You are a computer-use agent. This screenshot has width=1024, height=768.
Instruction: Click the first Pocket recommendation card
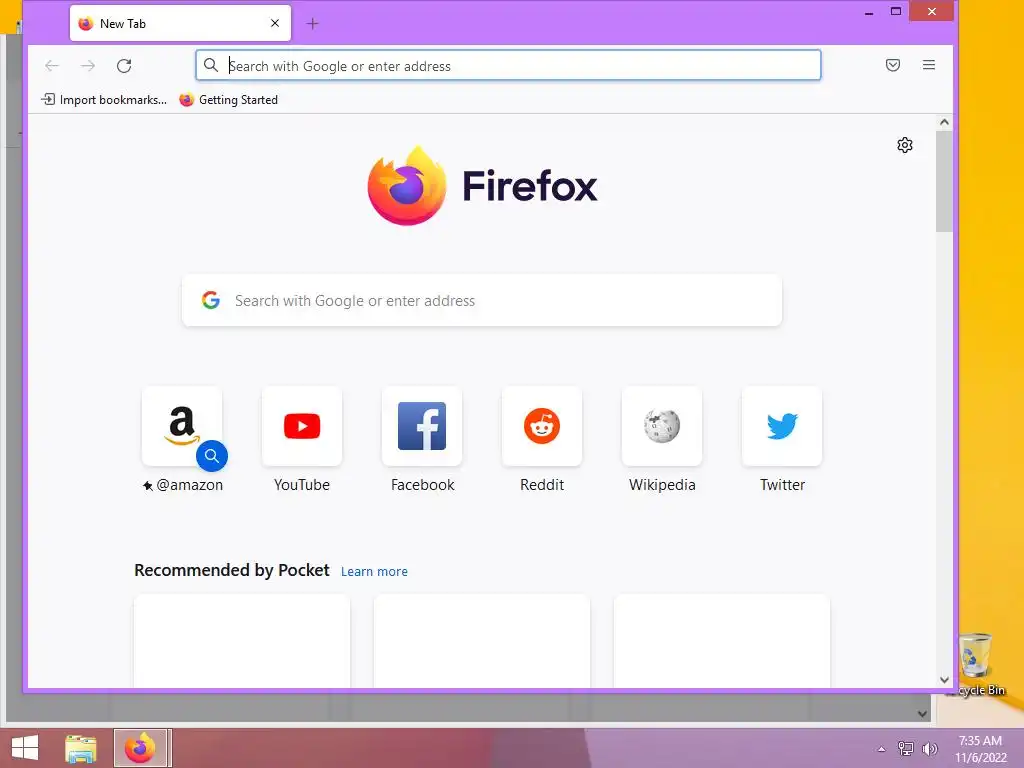pyautogui.click(x=242, y=641)
